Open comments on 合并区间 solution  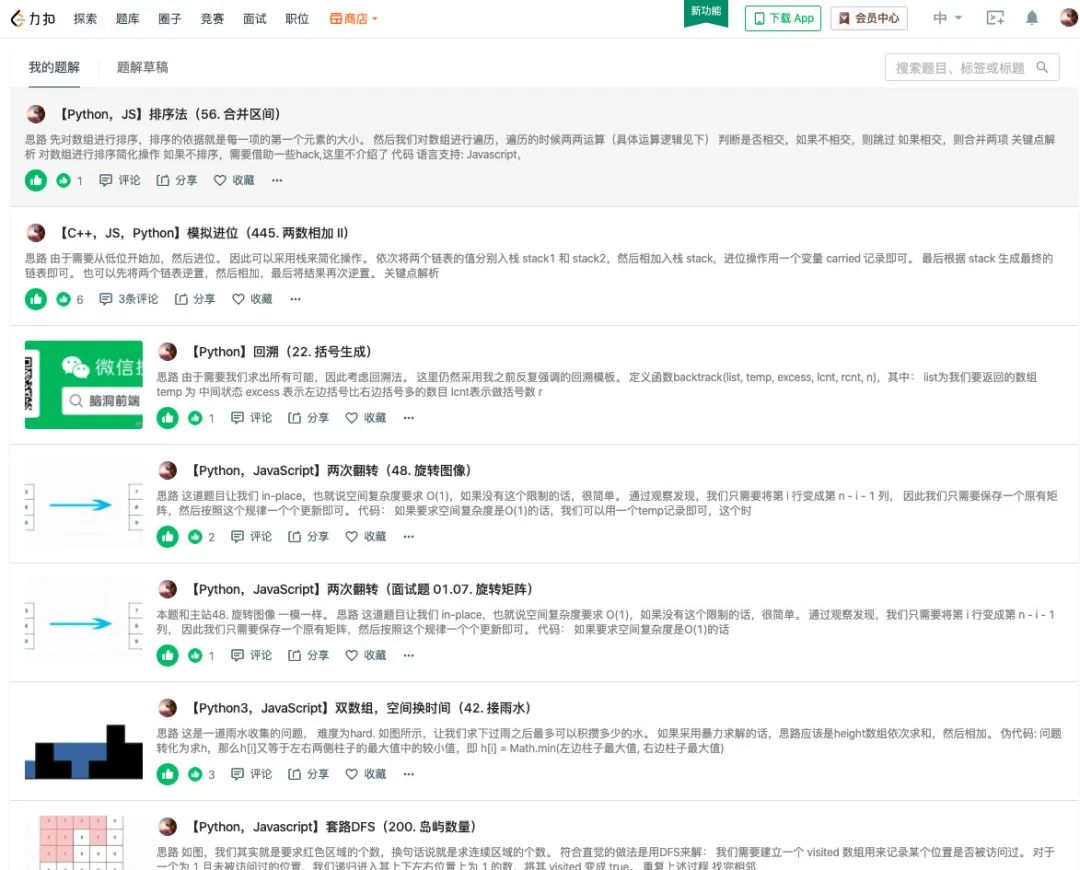120,180
